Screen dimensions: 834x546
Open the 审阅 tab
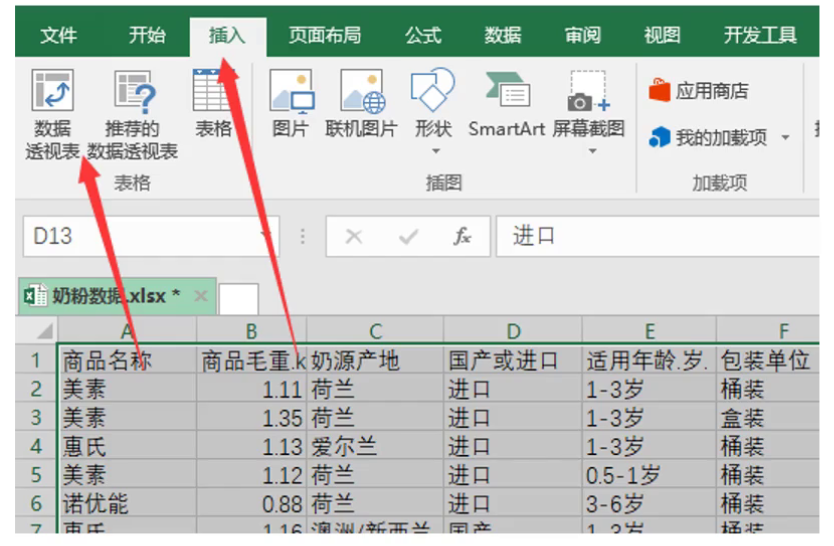coord(582,36)
